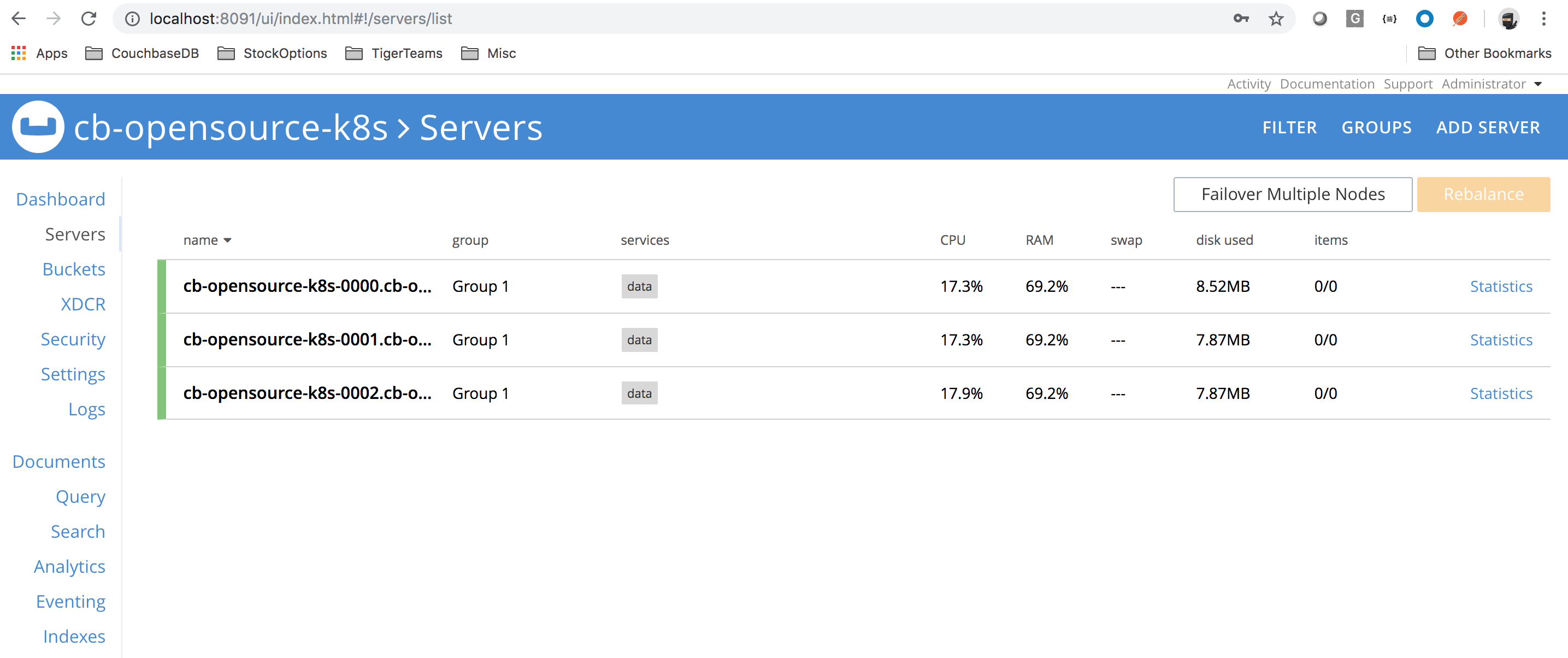
Task: Open the Support link
Action: point(1408,84)
